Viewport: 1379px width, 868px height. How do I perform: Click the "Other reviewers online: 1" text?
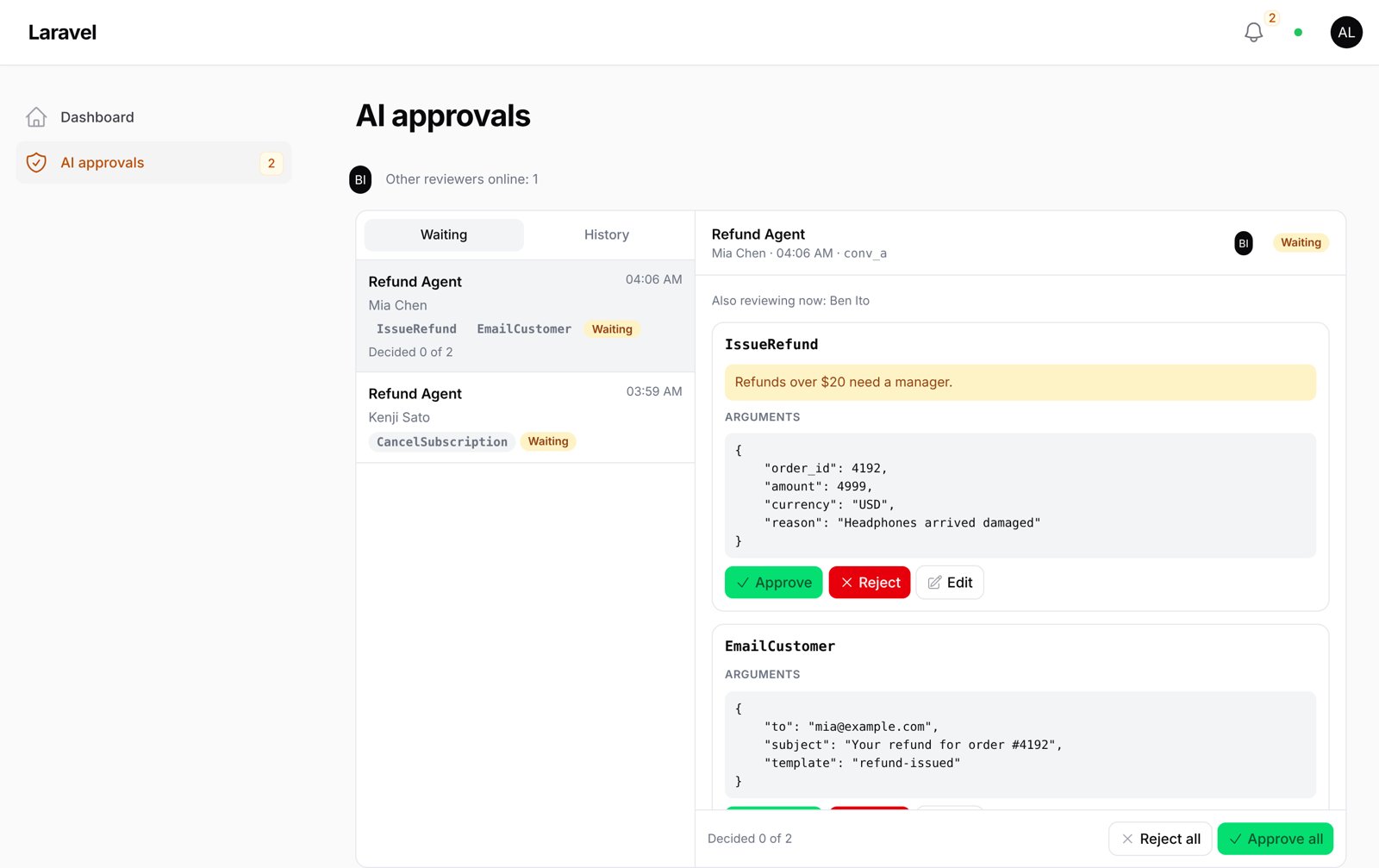point(462,179)
